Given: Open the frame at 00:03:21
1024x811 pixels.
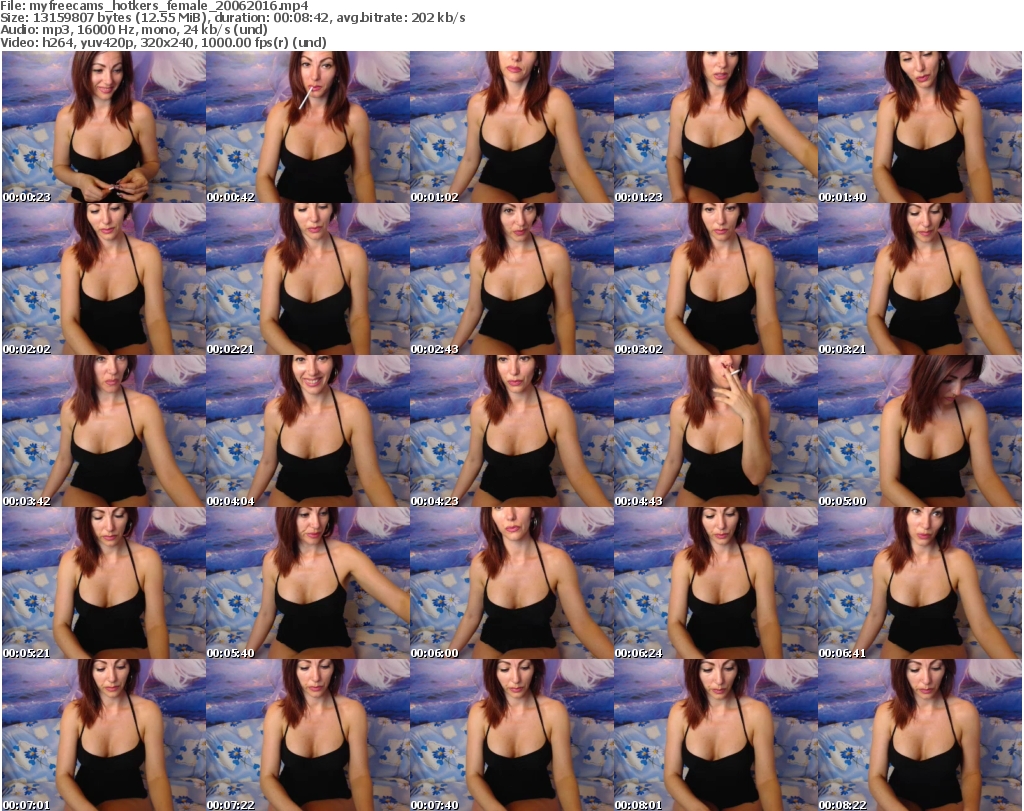Looking at the screenshot, I should [920, 279].
